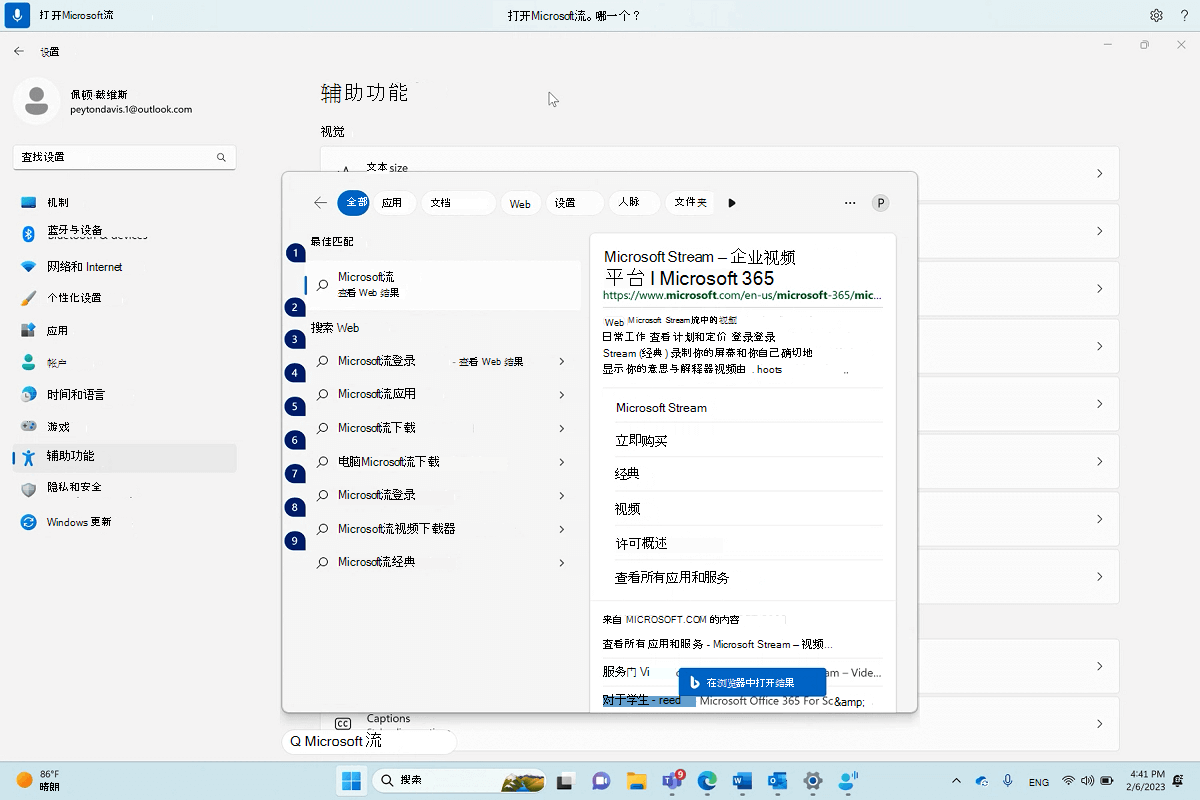1200x800 pixels.
Task: Expand Microsoft流登录 查看 Web 结果 chevron
Action: 562,361
